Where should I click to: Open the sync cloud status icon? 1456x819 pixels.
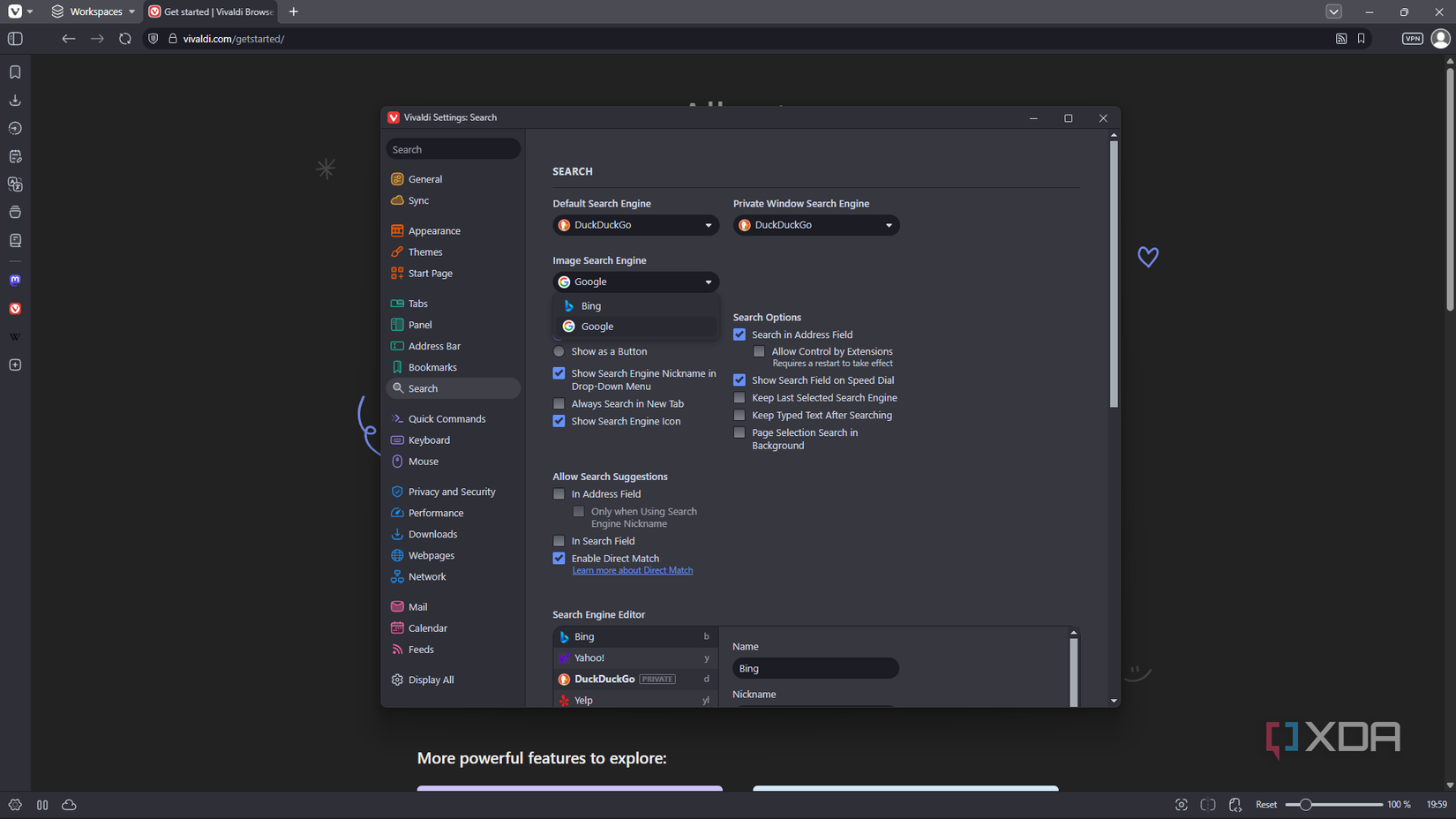69,805
